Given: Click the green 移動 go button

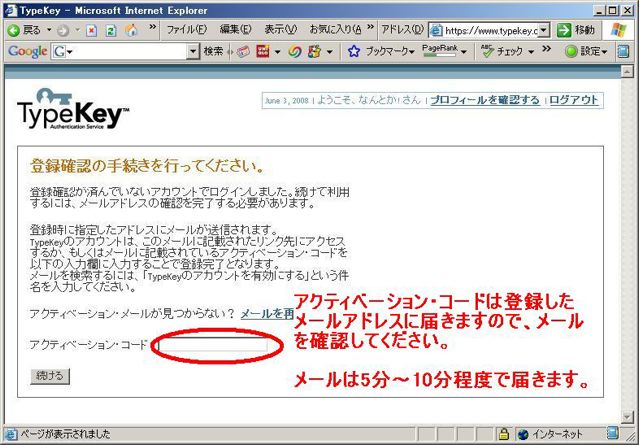Looking at the screenshot, I should coord(576,30).
